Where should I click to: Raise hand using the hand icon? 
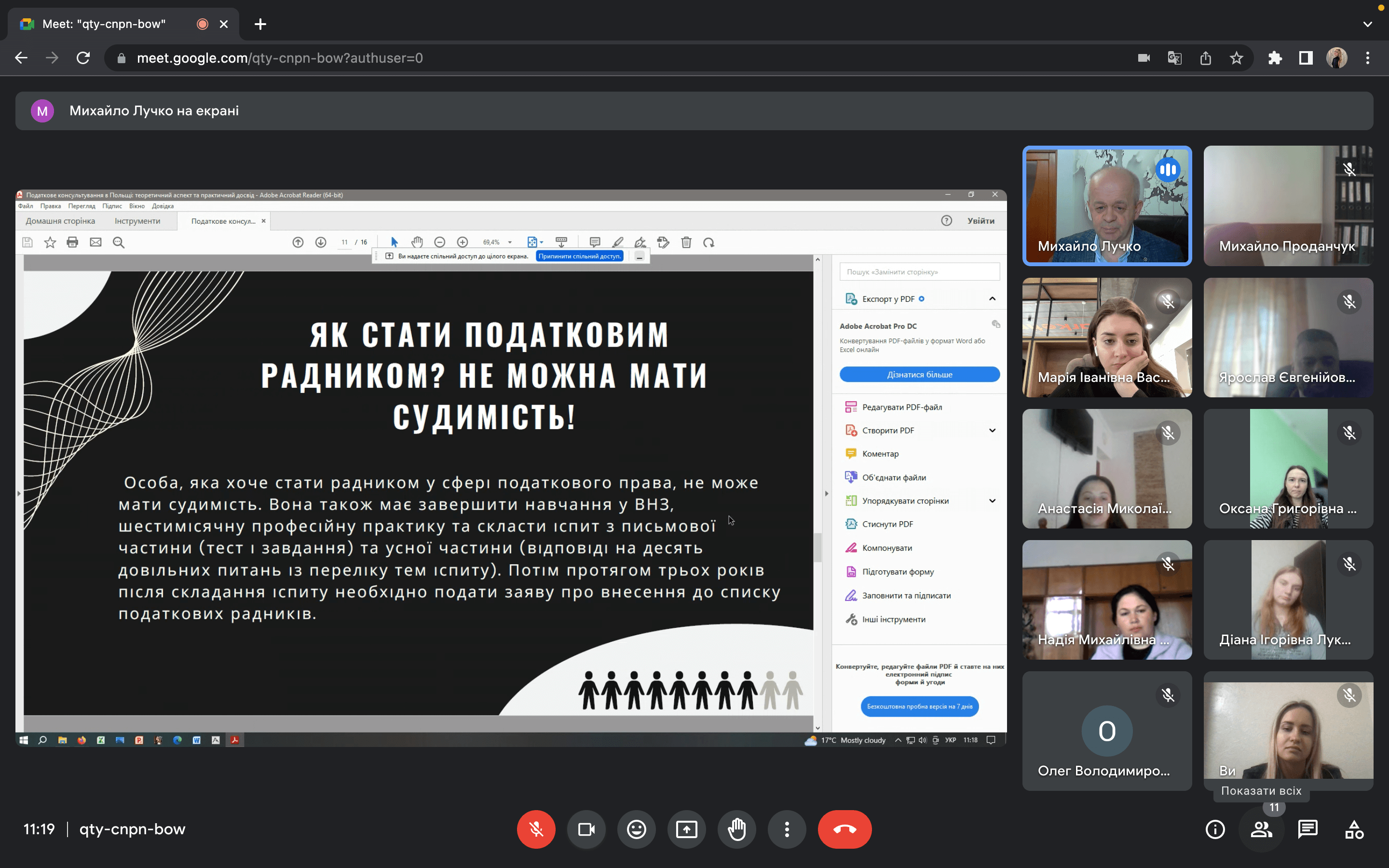click(736, 829)
